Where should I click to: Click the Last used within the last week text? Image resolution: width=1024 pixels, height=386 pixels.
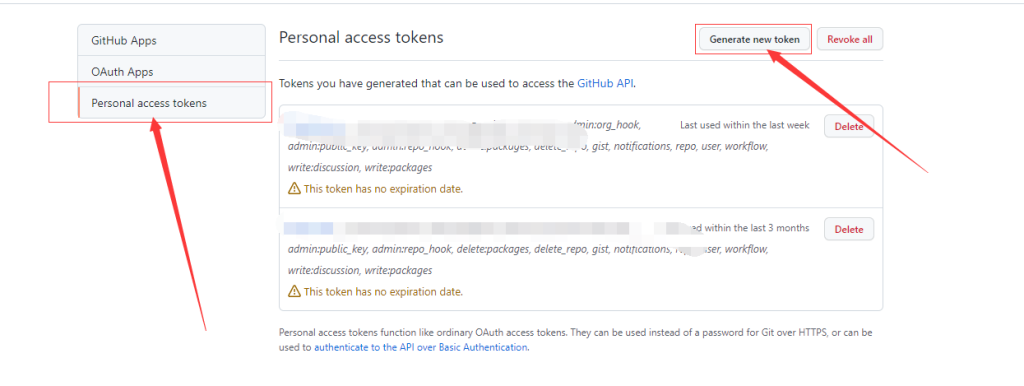pos(744,125)
